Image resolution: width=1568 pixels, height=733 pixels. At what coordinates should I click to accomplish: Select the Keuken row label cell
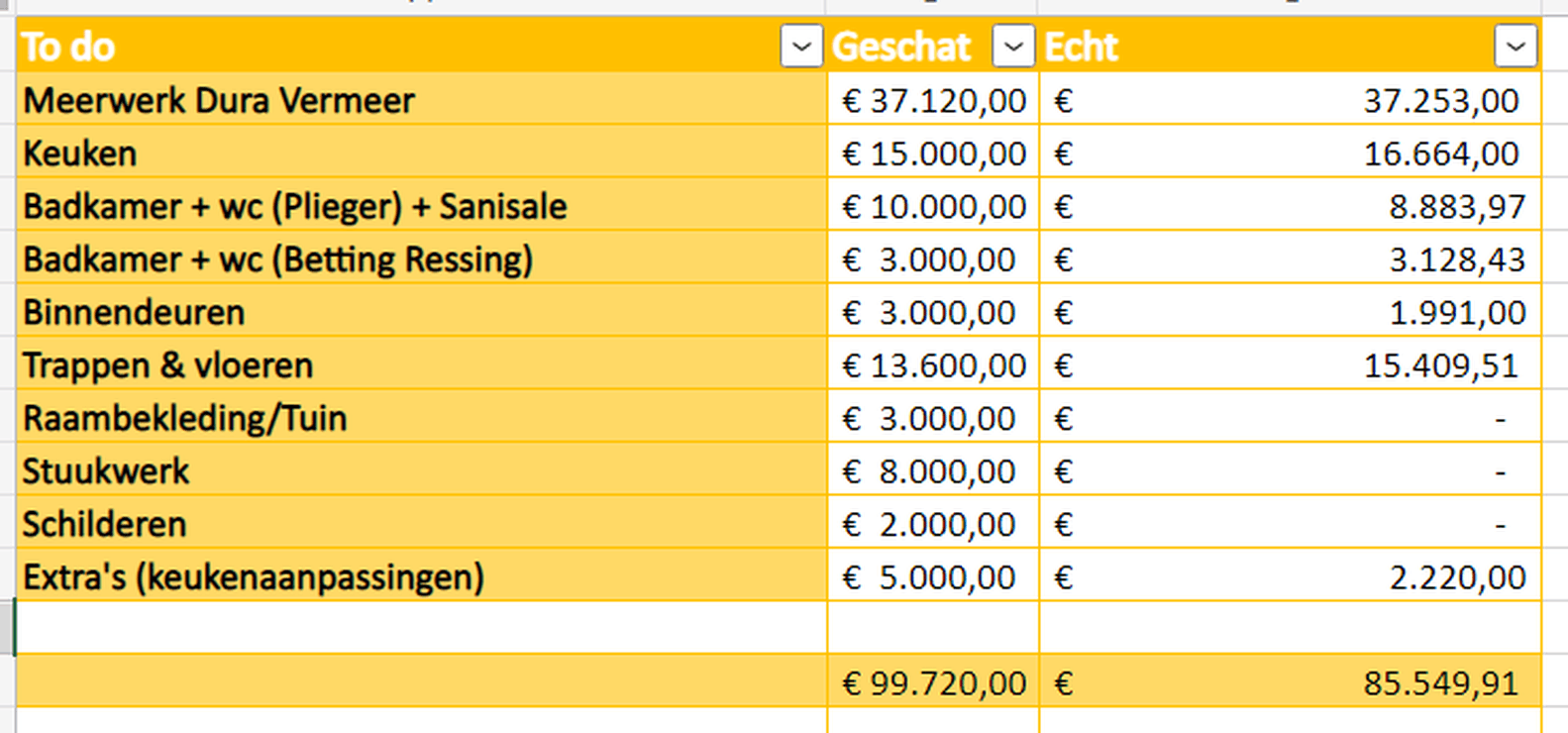click(x=422, y=154)
